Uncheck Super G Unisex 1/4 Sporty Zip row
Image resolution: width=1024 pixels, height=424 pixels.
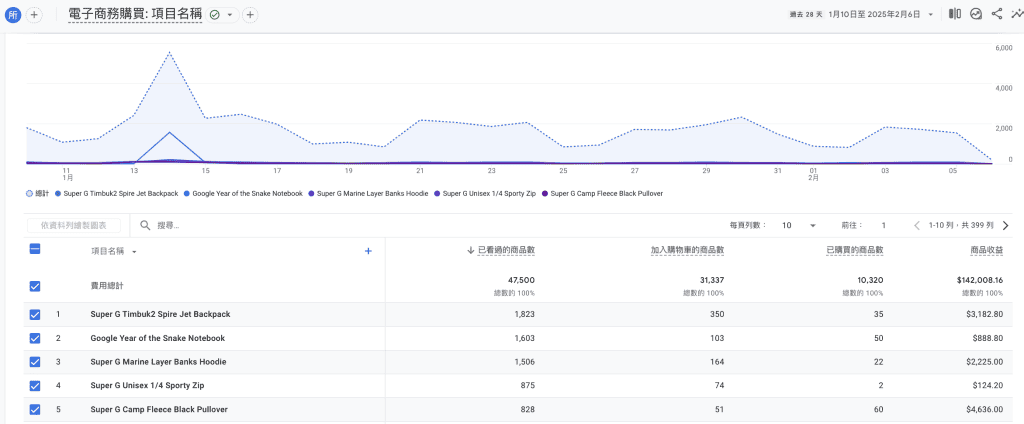(35, 385)
